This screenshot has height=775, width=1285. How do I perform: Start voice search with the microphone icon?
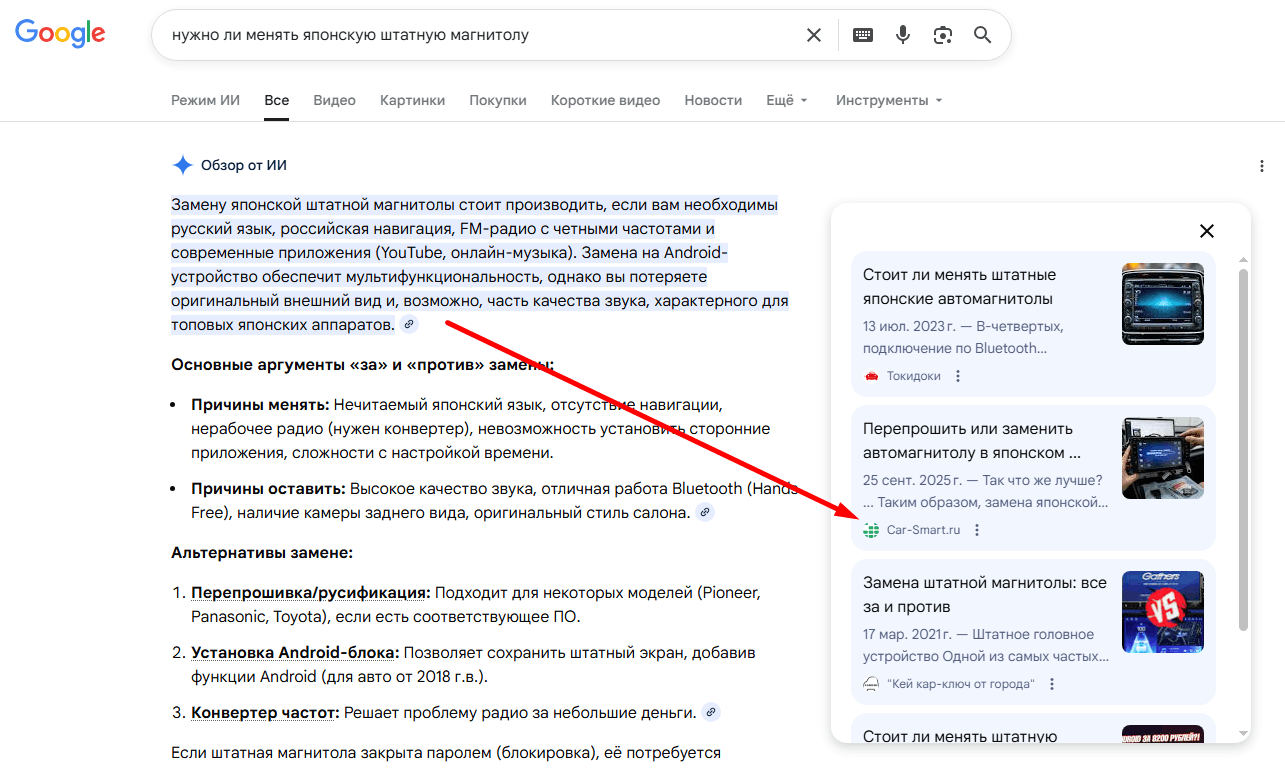(903, 35)
